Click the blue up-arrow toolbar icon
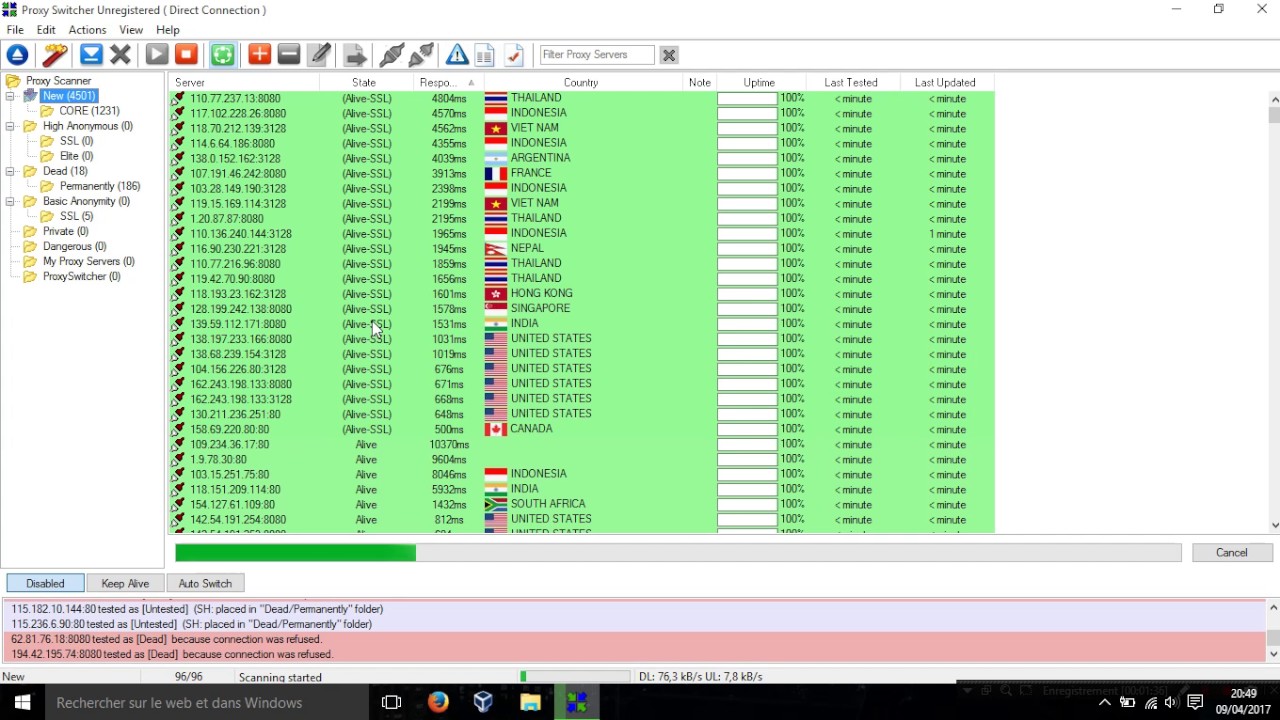 [17, 55]
